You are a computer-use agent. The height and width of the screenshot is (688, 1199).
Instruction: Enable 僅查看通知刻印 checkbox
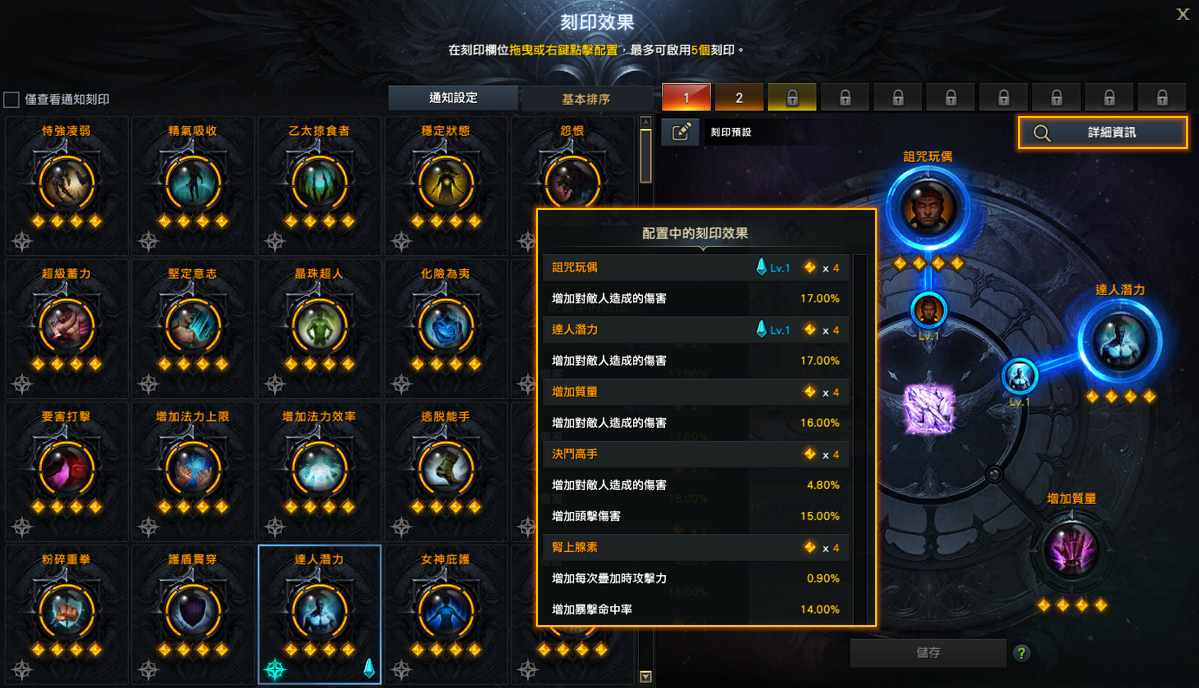(11, 99)
